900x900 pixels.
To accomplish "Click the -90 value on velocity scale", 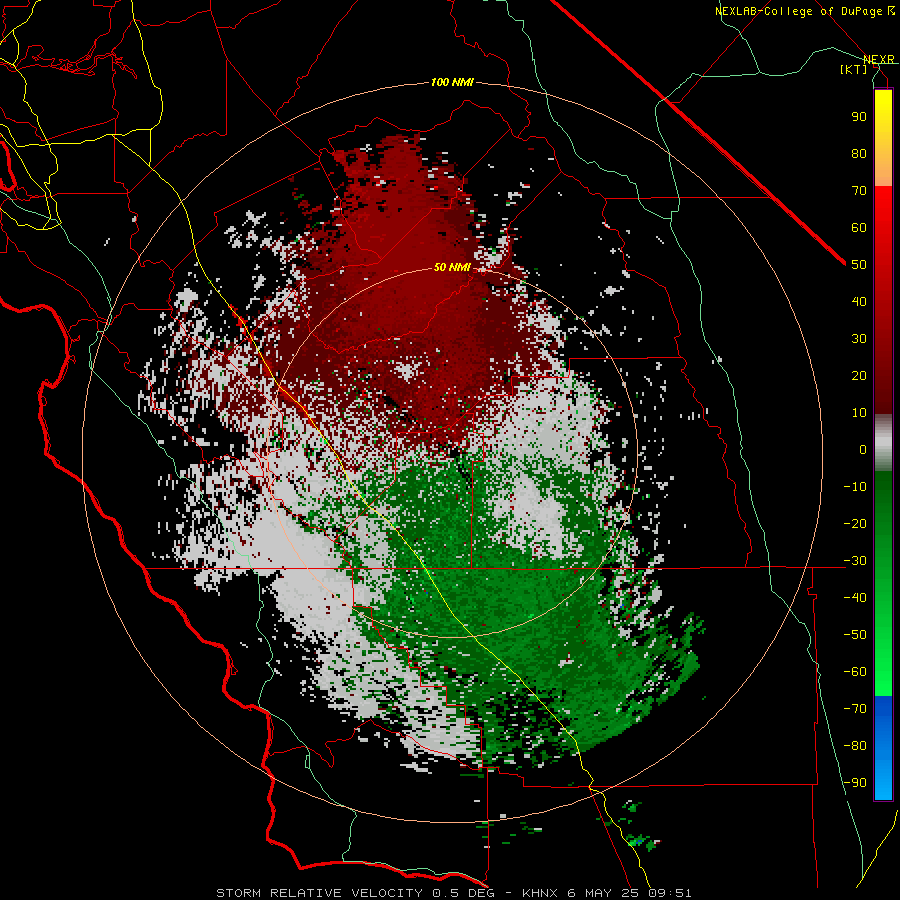I will click(855, 783).
